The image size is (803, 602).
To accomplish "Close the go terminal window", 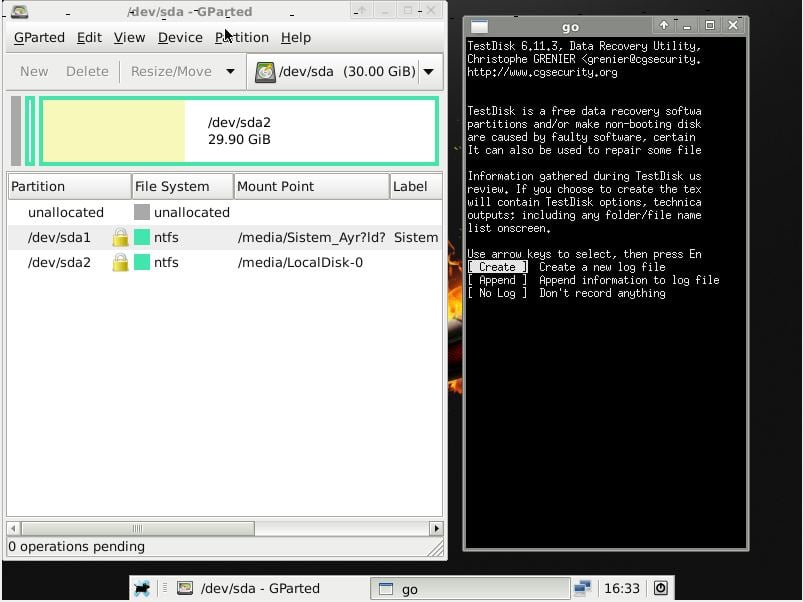I will (733, 25).
